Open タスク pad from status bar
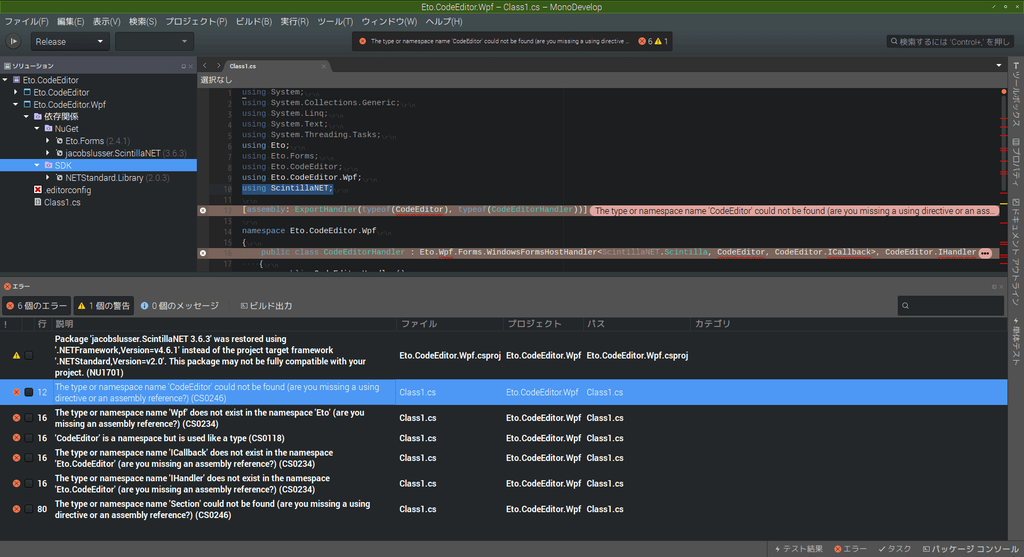The width and height of the screenshot is (1024, 557). coord(895,549)
